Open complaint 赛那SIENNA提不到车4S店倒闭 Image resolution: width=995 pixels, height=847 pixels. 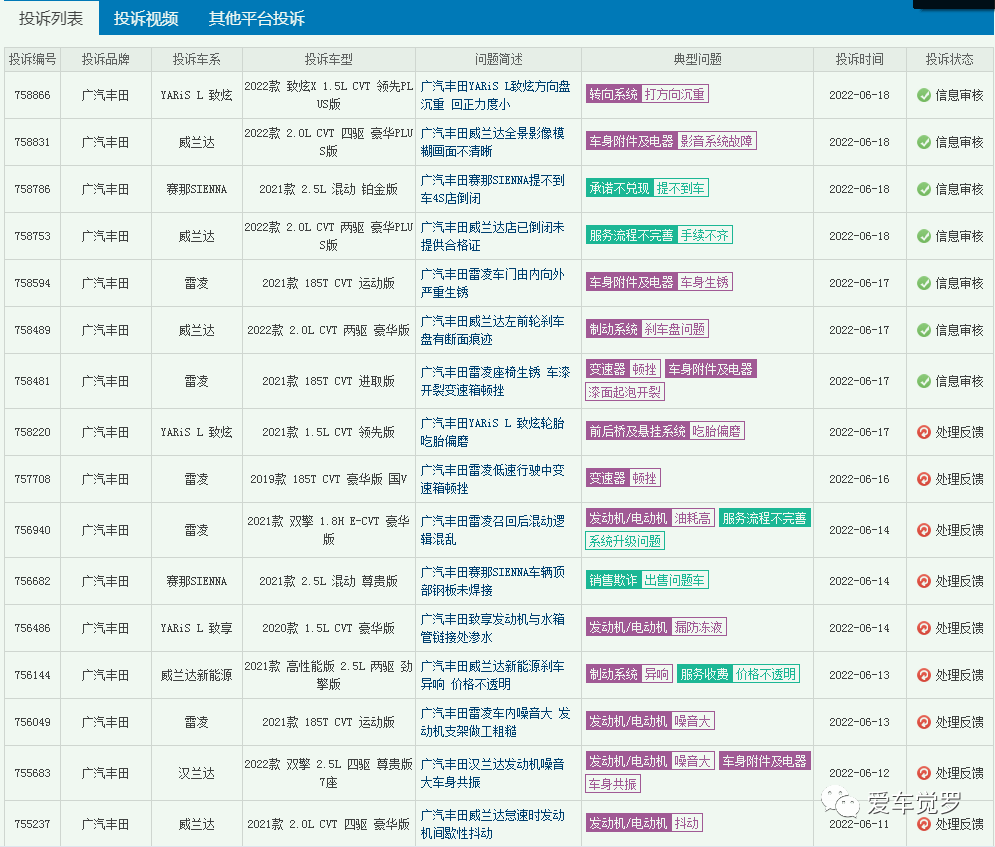492,189
